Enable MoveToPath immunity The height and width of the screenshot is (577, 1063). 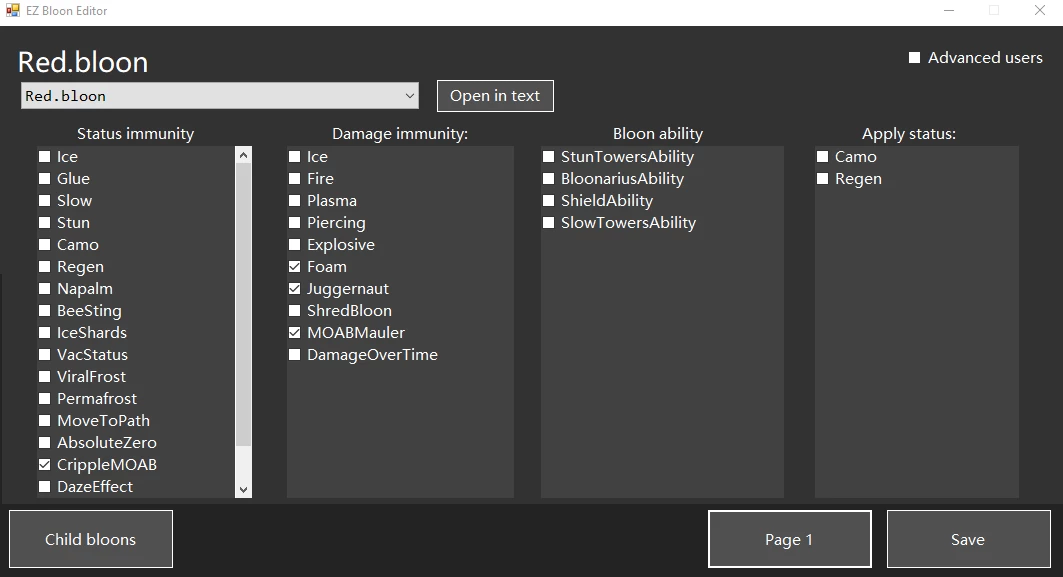(45, 420)
